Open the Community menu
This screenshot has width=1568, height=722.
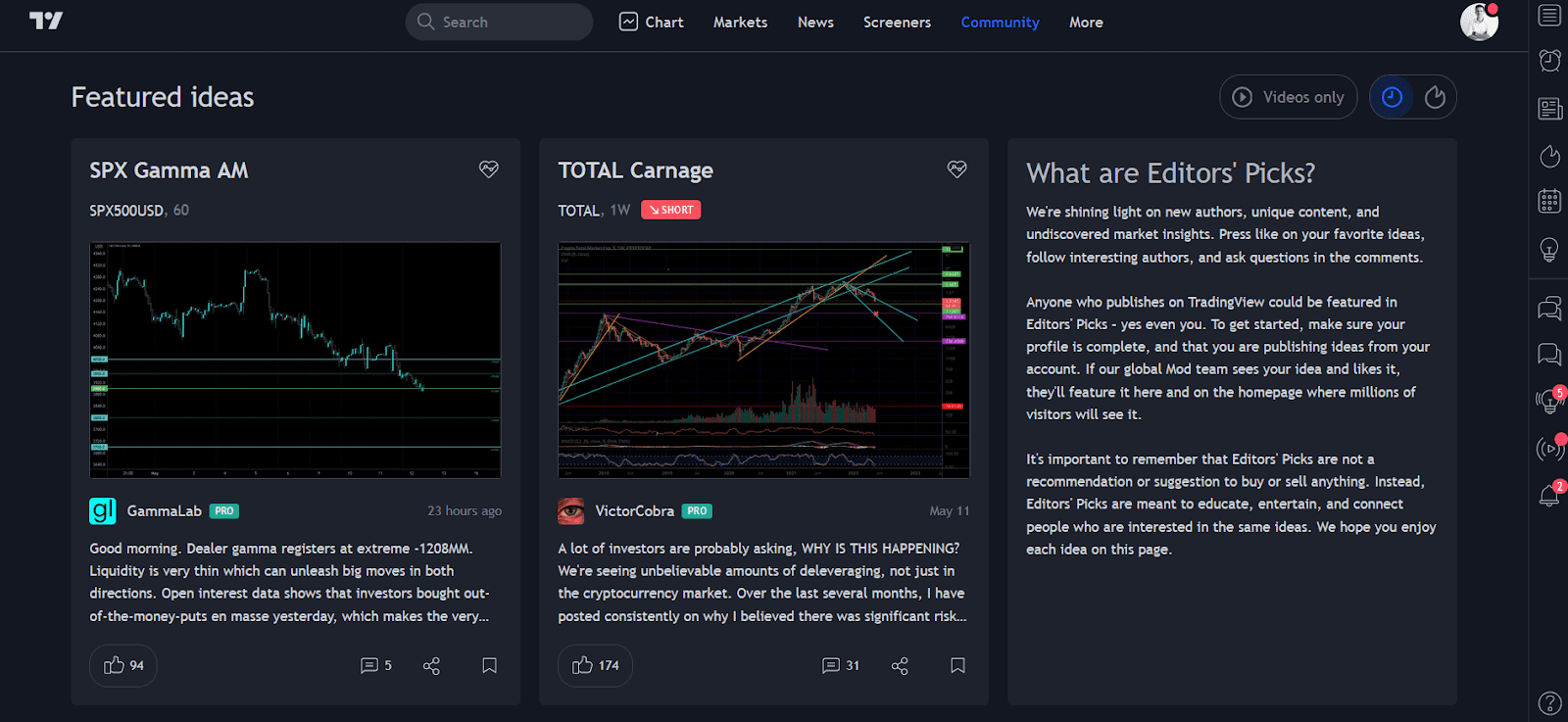(1000, 22)
